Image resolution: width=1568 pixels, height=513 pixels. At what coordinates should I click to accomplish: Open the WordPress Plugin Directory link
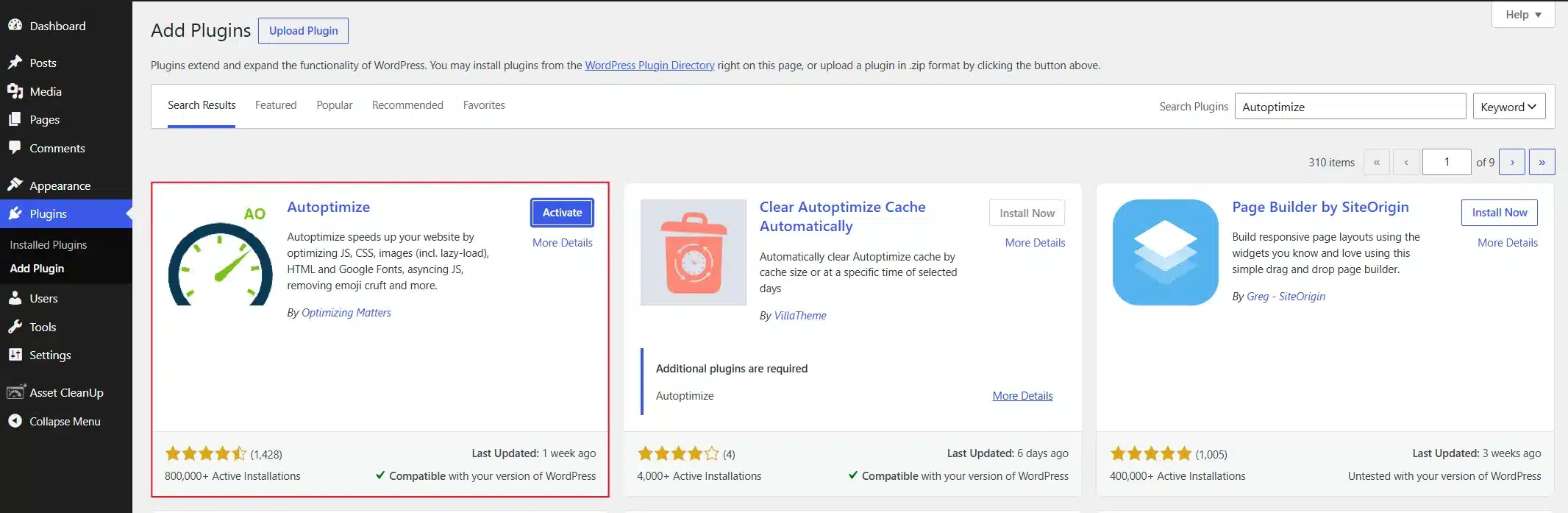pos(649,66)
